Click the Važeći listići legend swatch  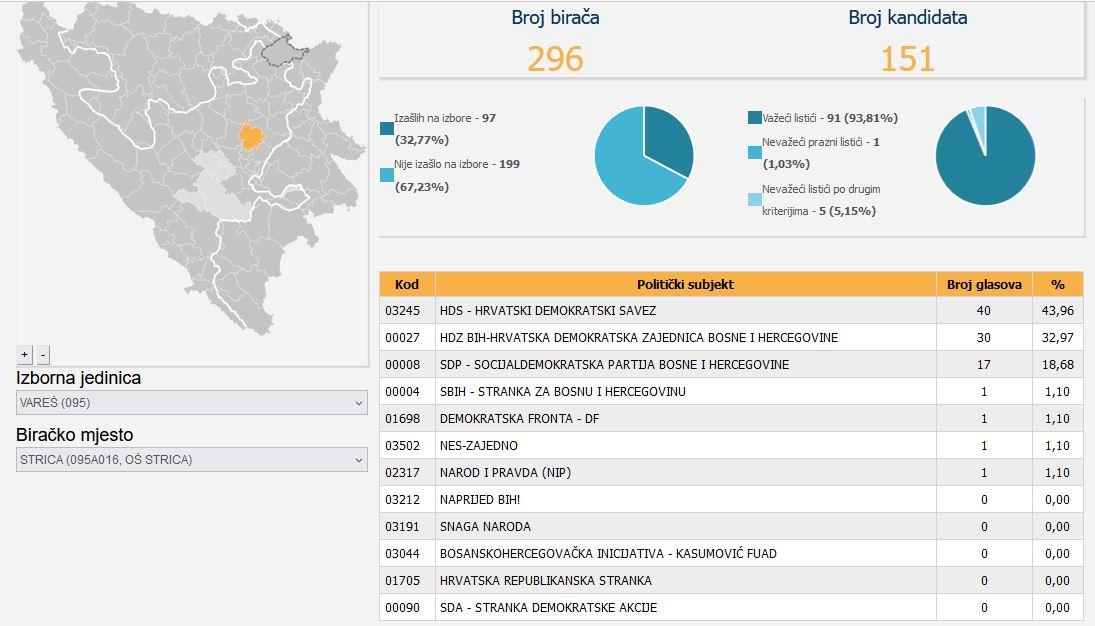(x=755, y=117)
